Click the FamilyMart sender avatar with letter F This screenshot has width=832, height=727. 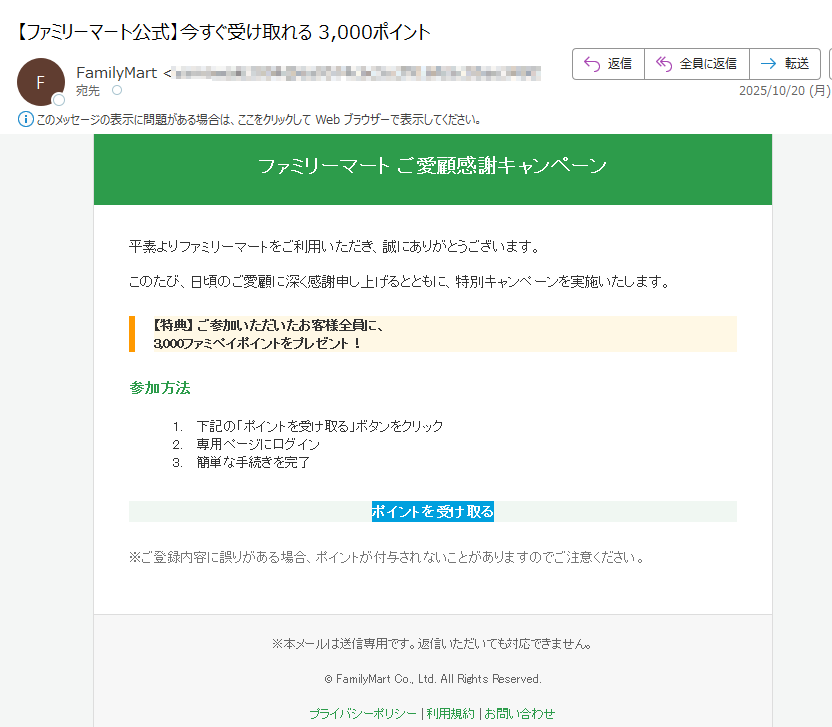click(x=41, y=81)
